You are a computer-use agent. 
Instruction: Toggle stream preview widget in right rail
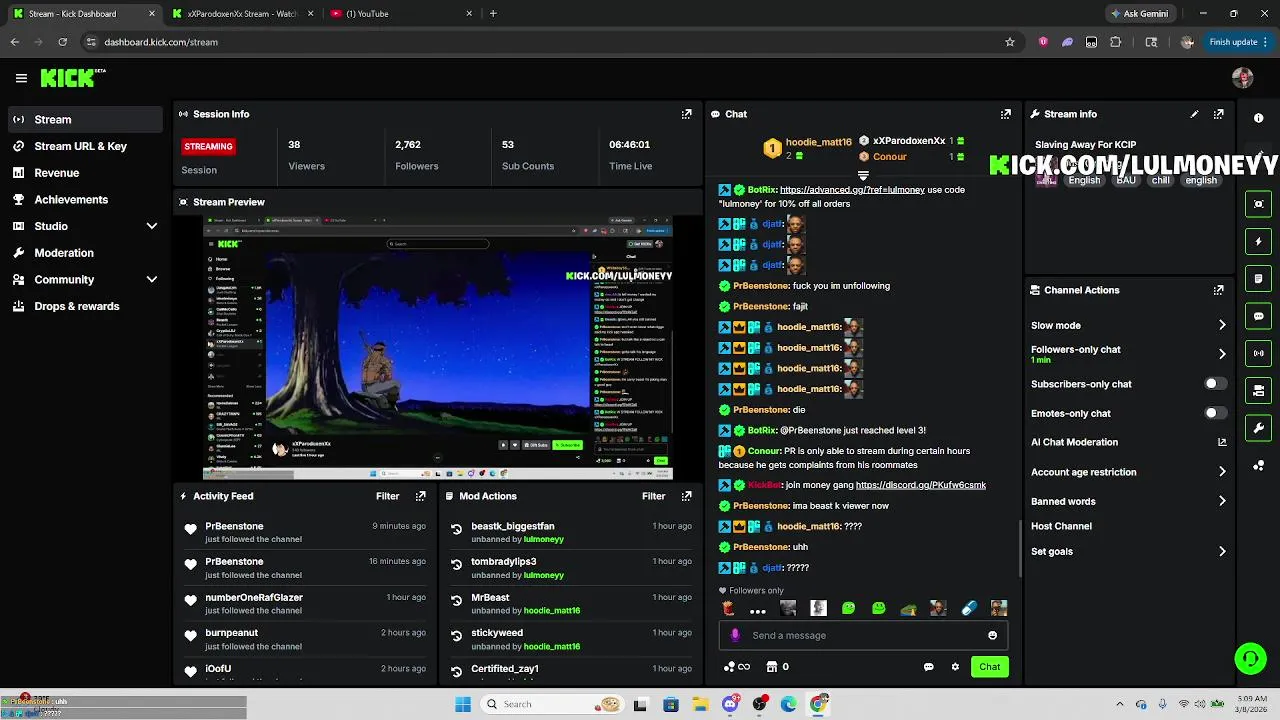point(1258,204)
